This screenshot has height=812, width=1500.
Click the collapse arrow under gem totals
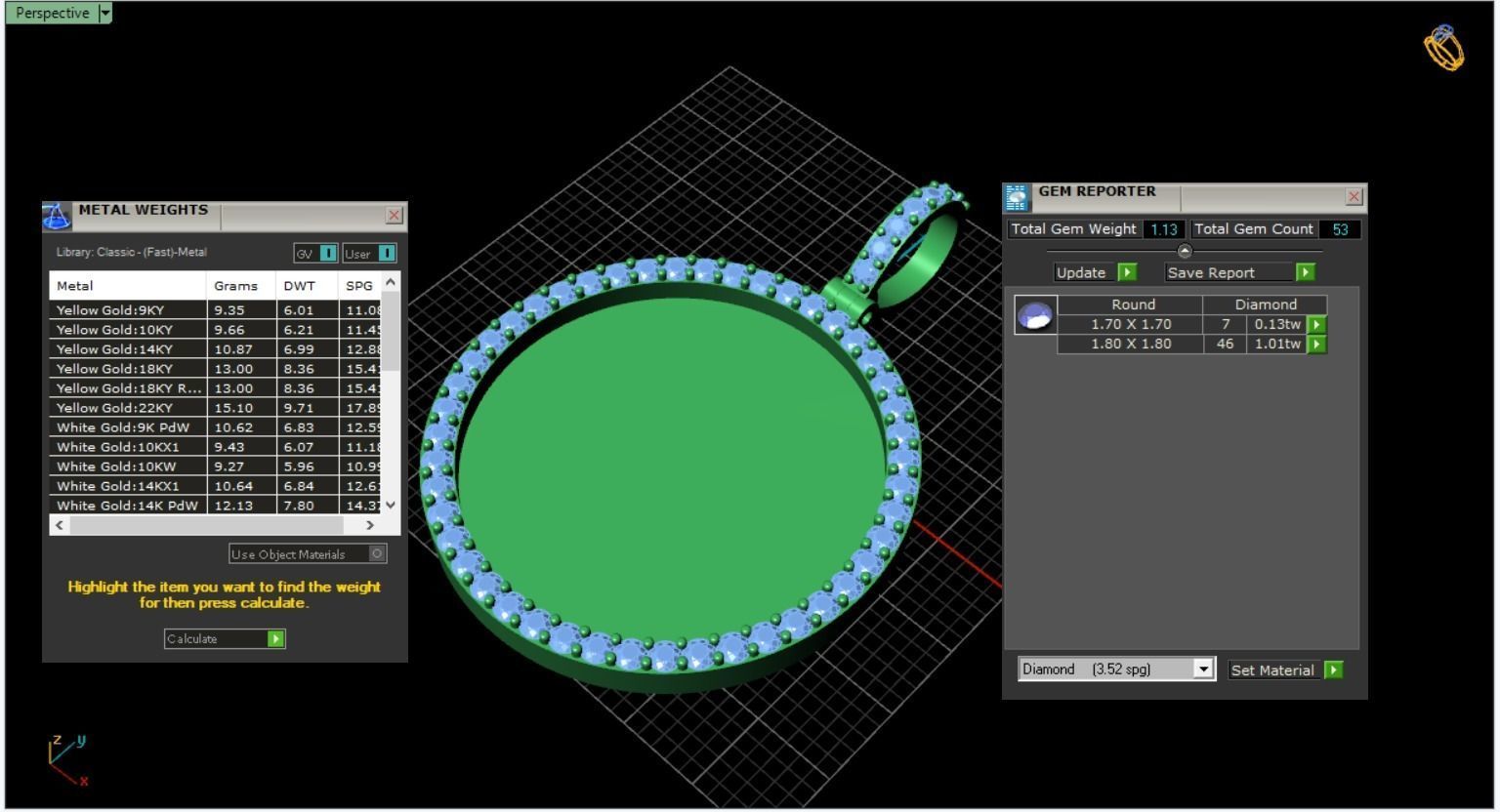1185,251
